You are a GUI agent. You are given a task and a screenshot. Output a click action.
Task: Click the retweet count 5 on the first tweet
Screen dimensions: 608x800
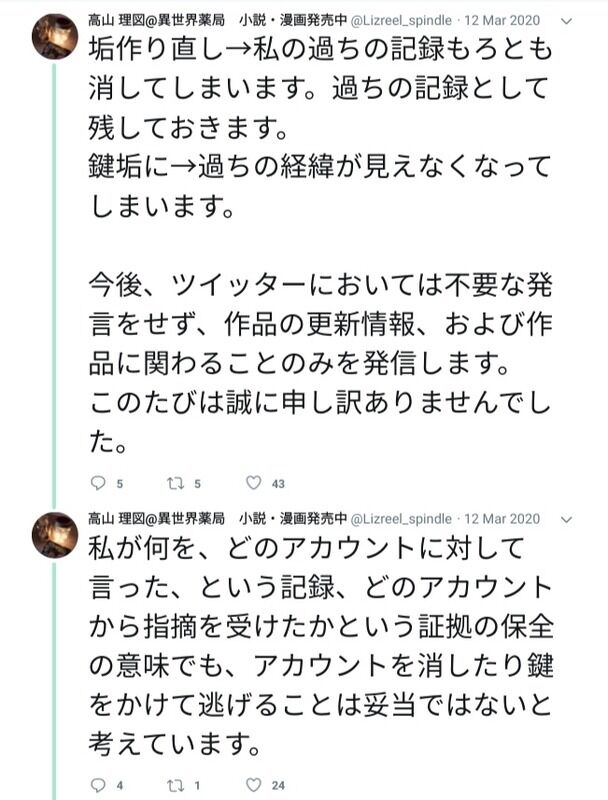click(198, 484)
